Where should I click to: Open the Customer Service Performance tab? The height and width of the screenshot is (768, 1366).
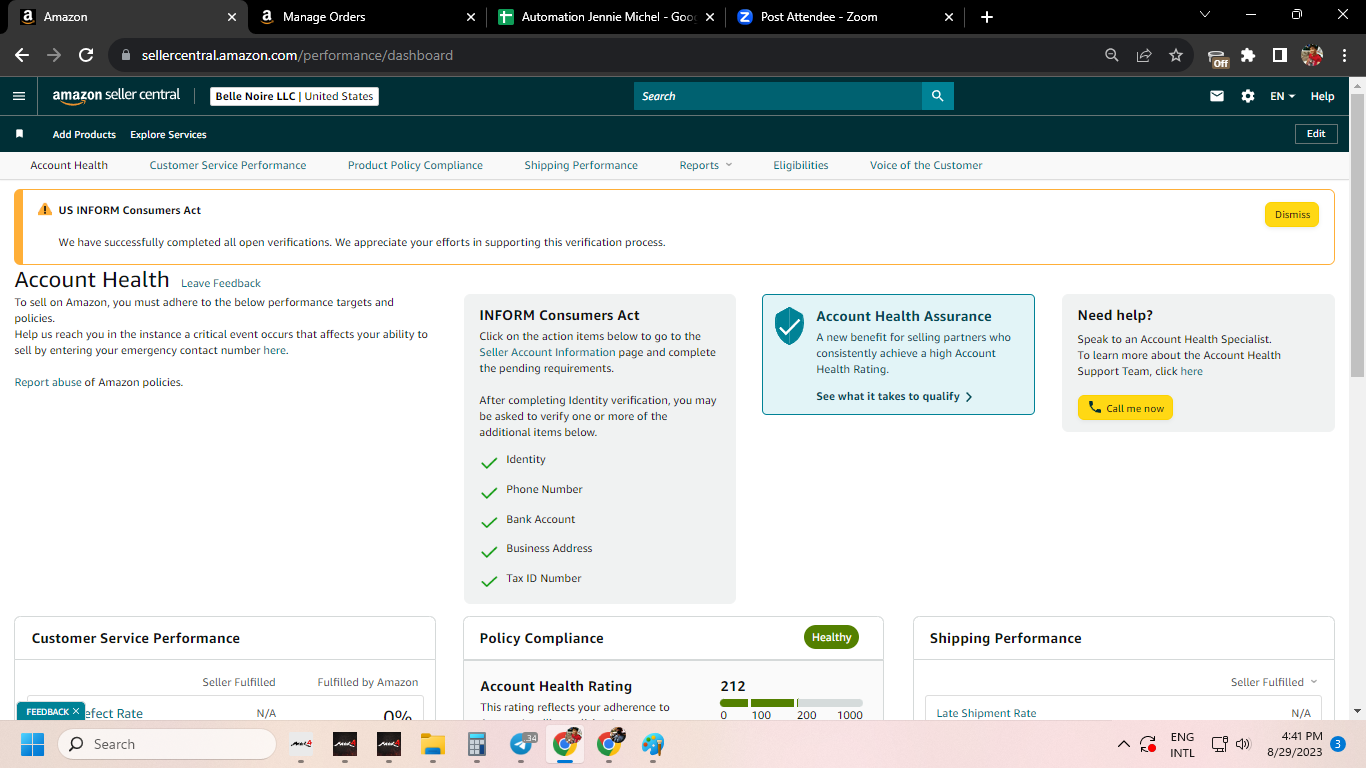tap(228, 165)
